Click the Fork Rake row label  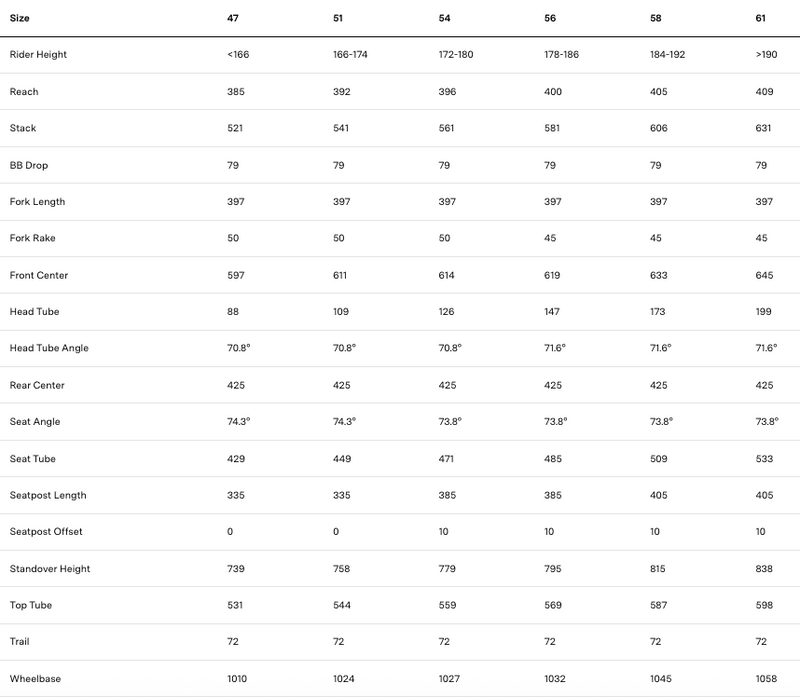point(33,238)
